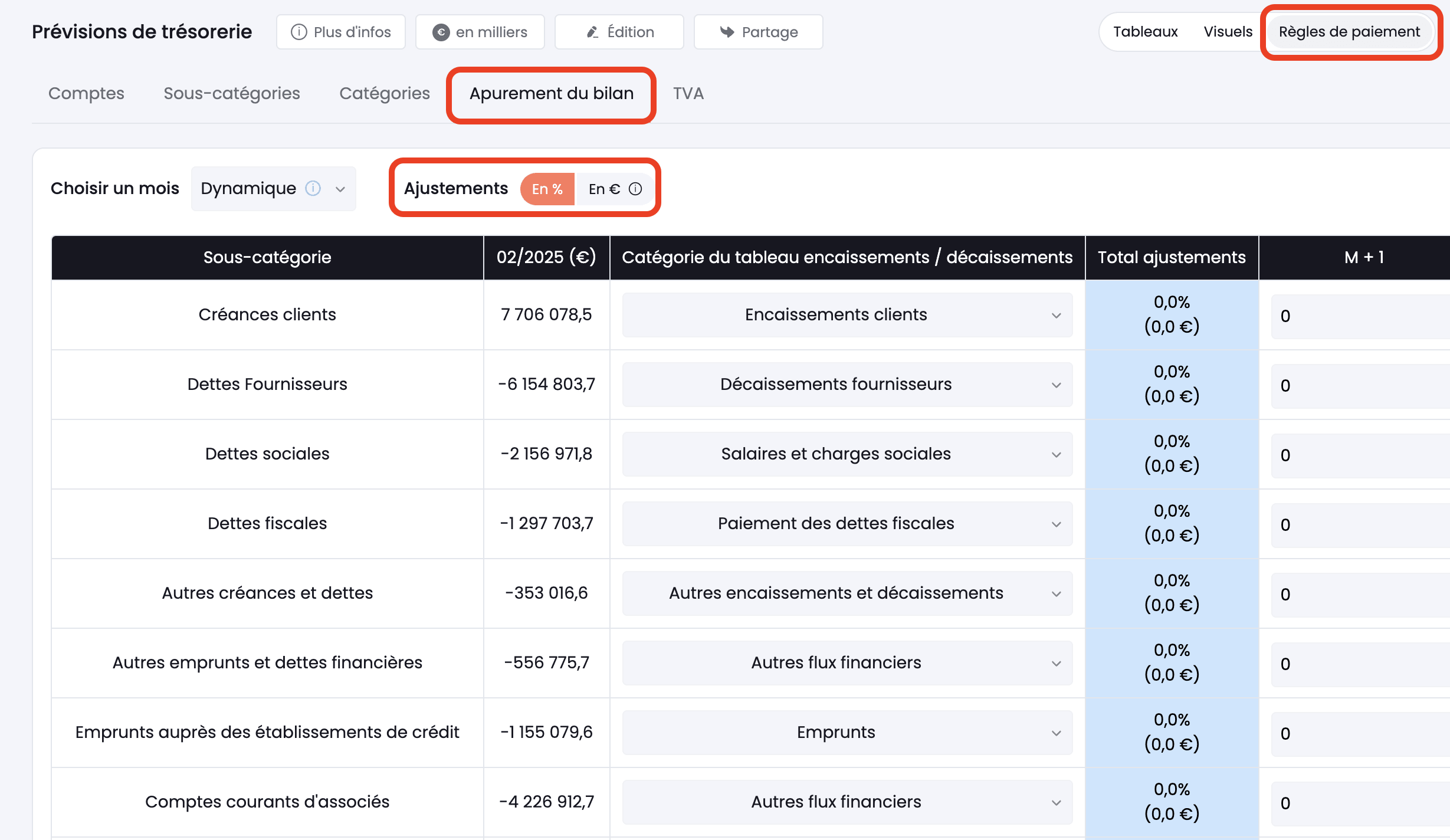The height and width of the screenshot is (840, 1450).
Task: Select the Apurement du bilan tab
Action: point(552,93)
